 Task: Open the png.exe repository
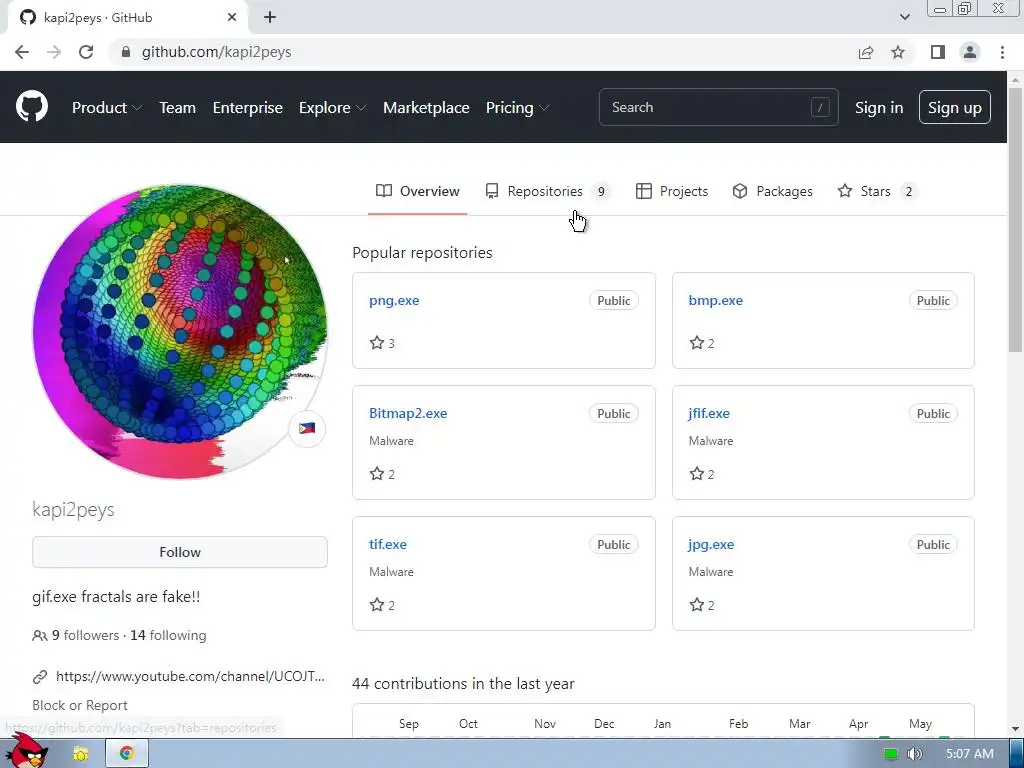coord(394,300)
